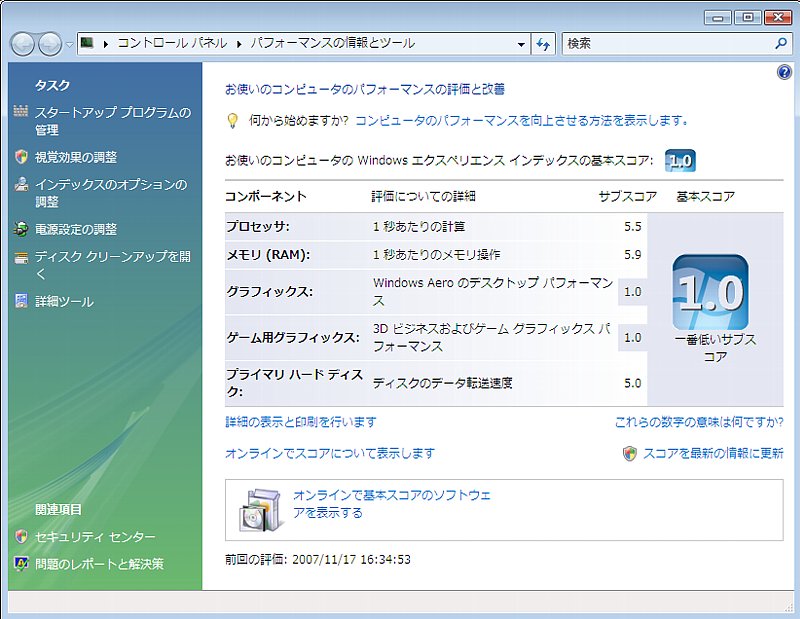Click the blue help question mark icon
Viewport: 800px width, 619px height.
pos(784,72)
